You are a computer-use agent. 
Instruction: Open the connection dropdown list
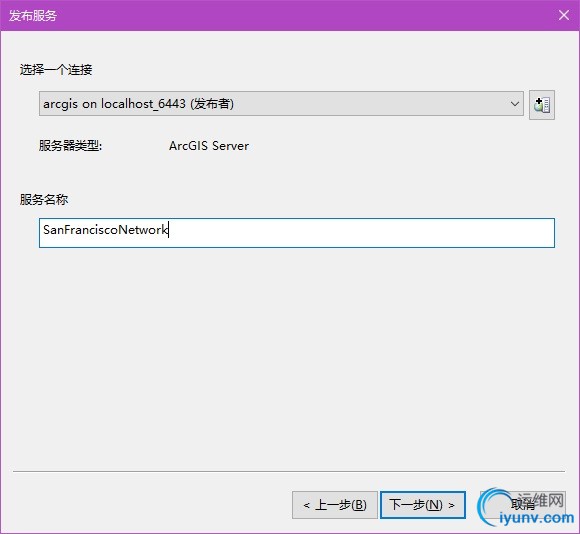[281, 104]
